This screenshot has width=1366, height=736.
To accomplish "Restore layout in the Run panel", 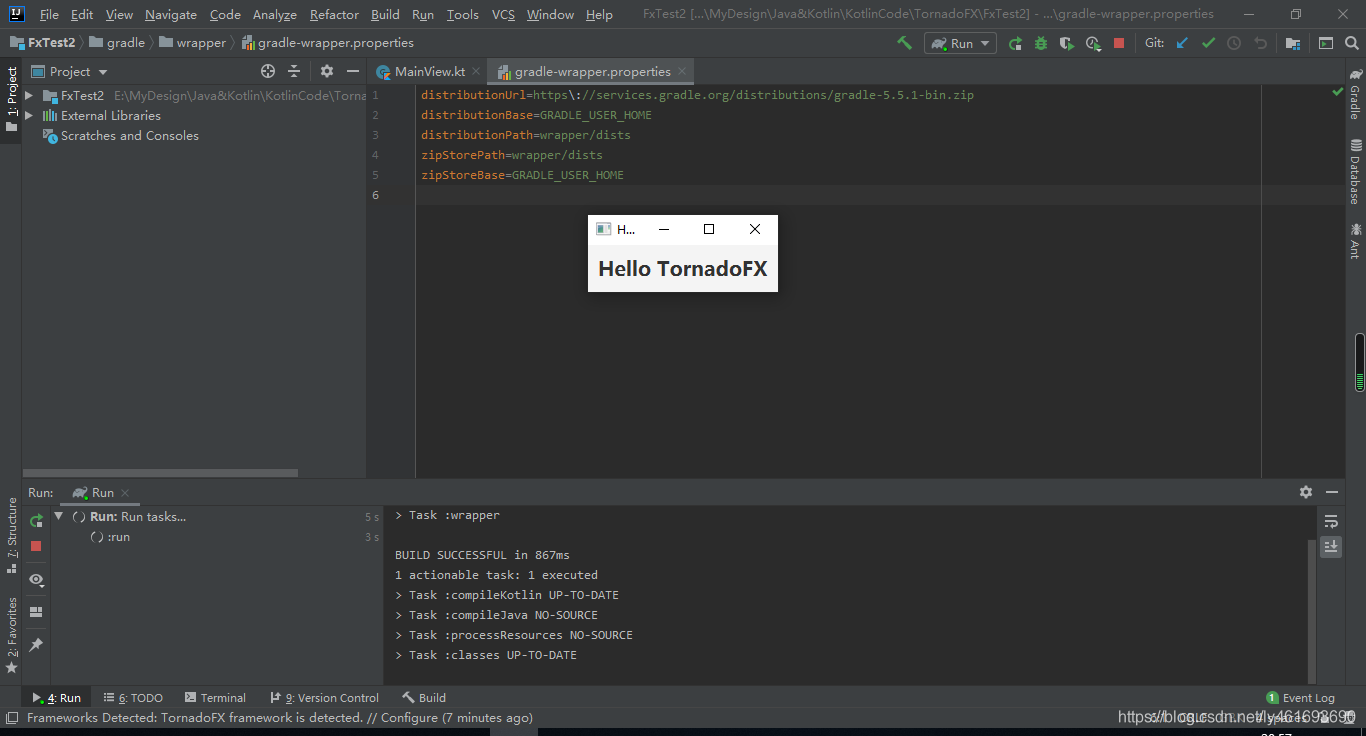I will click(x=36, y=612).
